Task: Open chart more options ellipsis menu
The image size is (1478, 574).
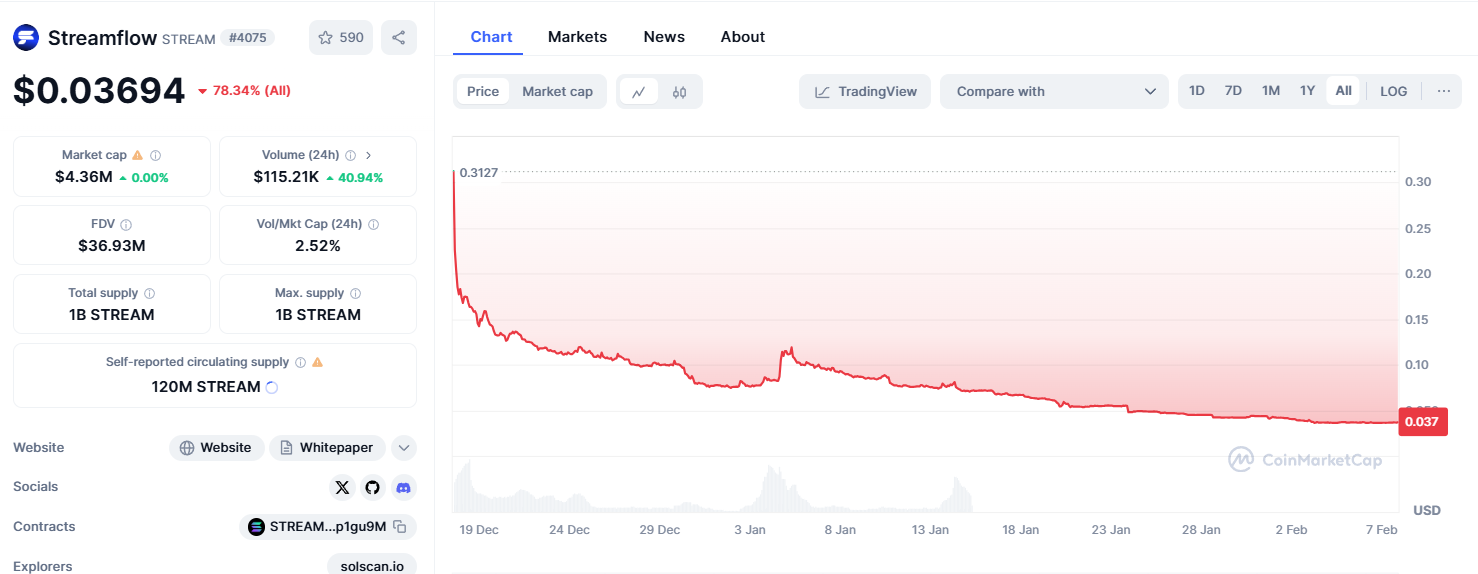Action: click(1444, 91)
